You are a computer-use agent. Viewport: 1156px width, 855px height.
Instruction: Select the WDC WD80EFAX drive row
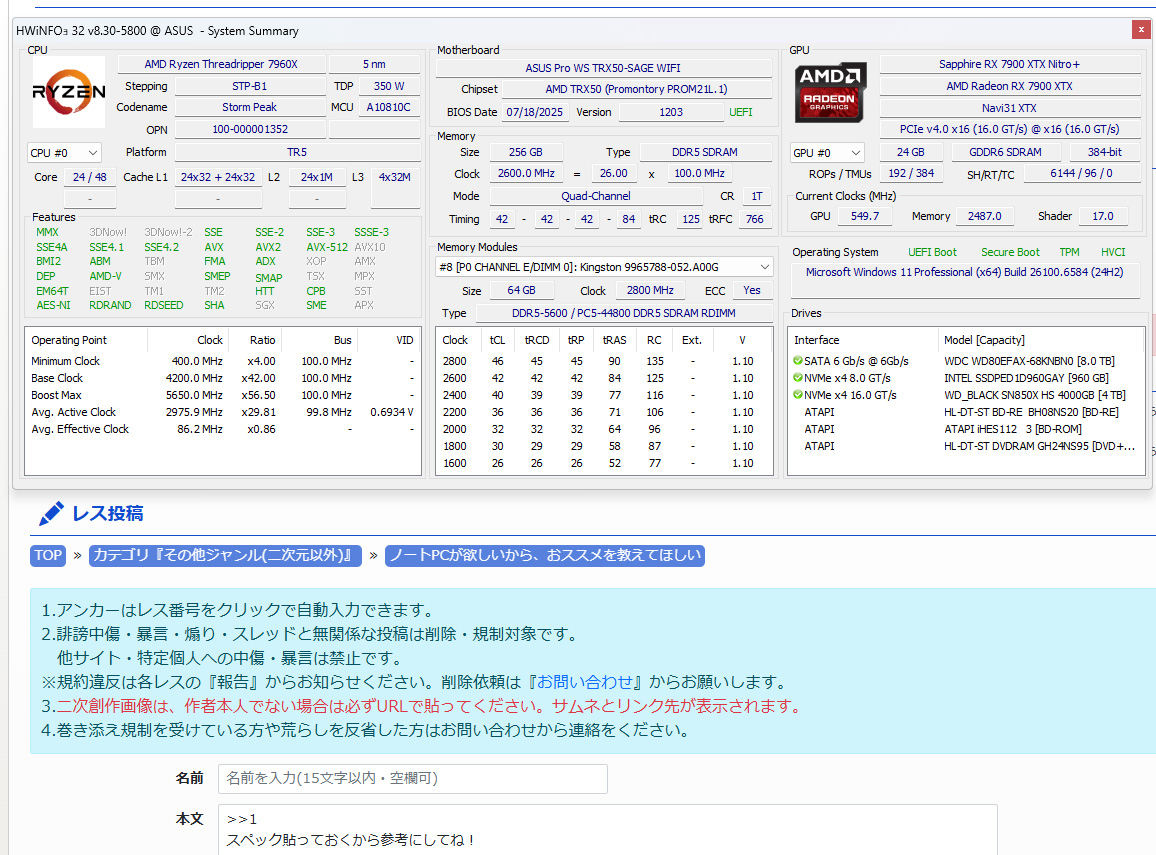1028,361
